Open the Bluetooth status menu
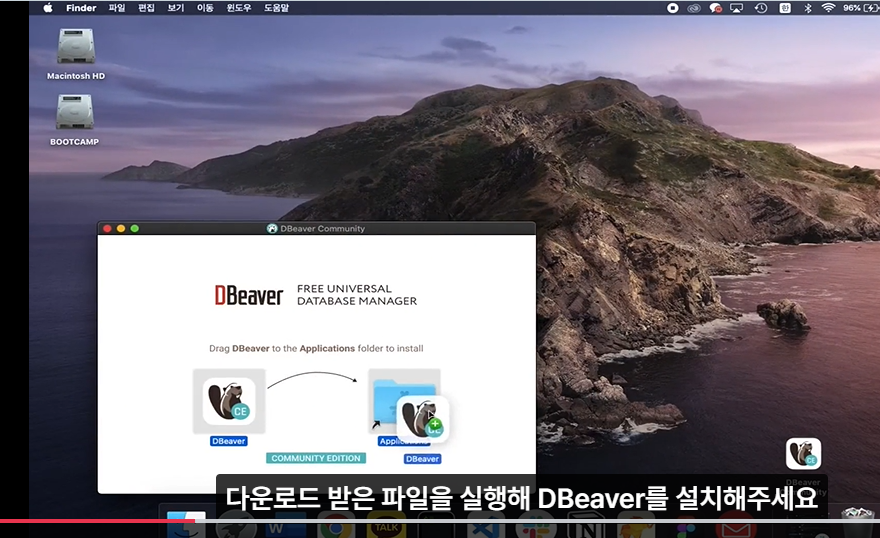Viewport: 880px width, 538px height. 808,8
